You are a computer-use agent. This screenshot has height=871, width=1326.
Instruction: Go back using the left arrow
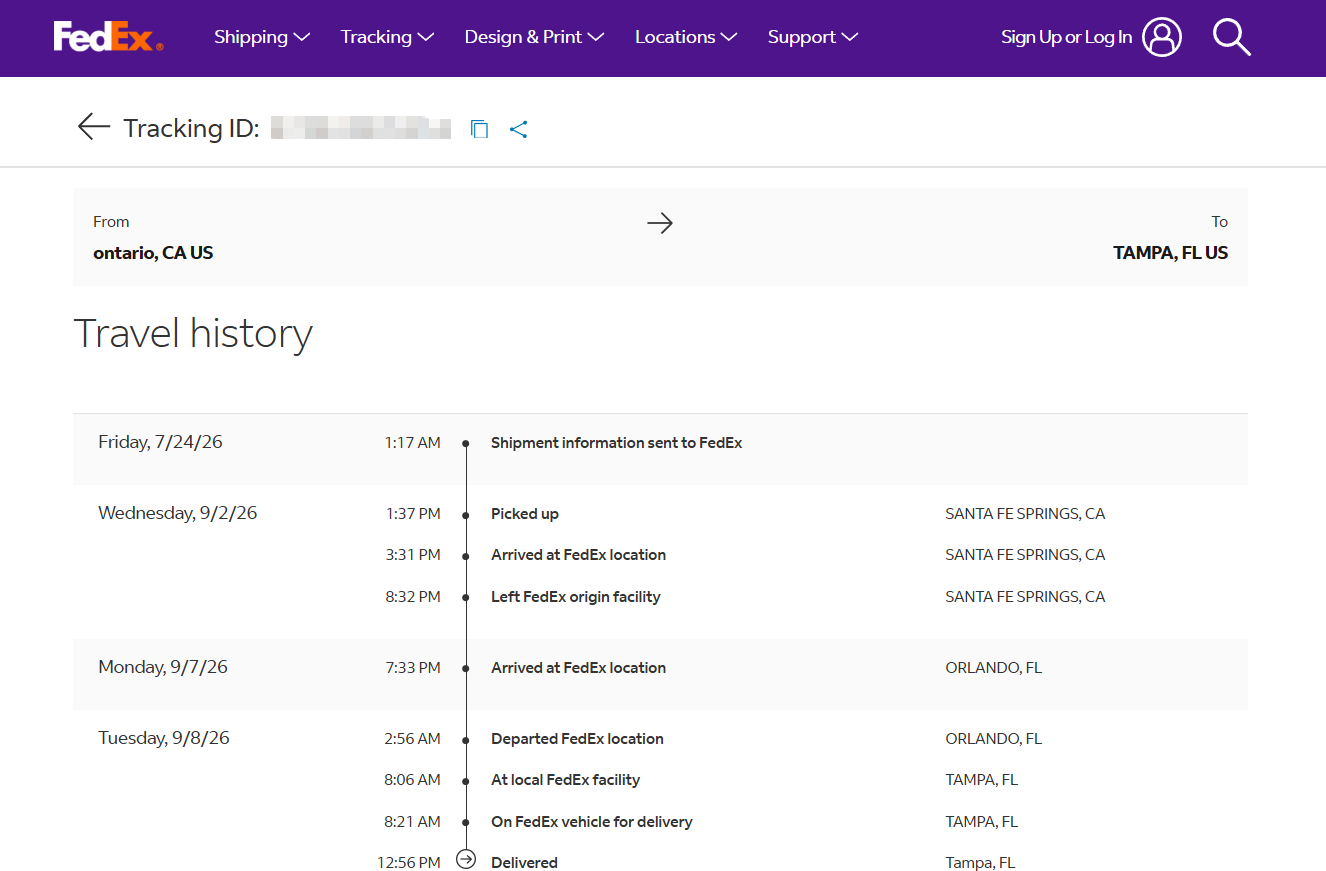[93, 127]
